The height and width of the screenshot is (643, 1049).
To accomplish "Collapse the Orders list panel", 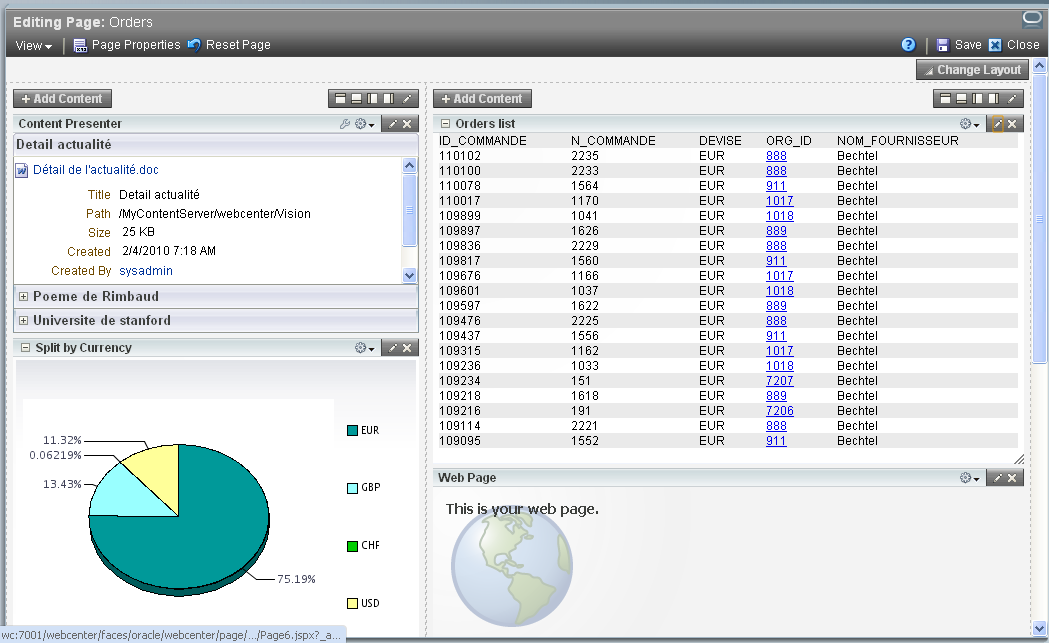I will click(446, 124).
